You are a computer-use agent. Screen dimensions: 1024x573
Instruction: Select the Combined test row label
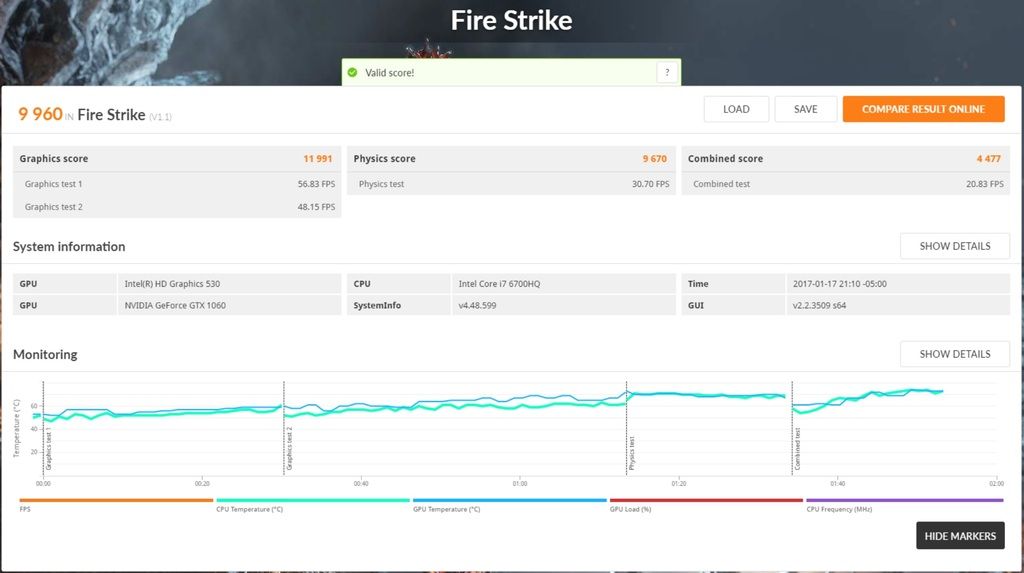coord(722,184)
